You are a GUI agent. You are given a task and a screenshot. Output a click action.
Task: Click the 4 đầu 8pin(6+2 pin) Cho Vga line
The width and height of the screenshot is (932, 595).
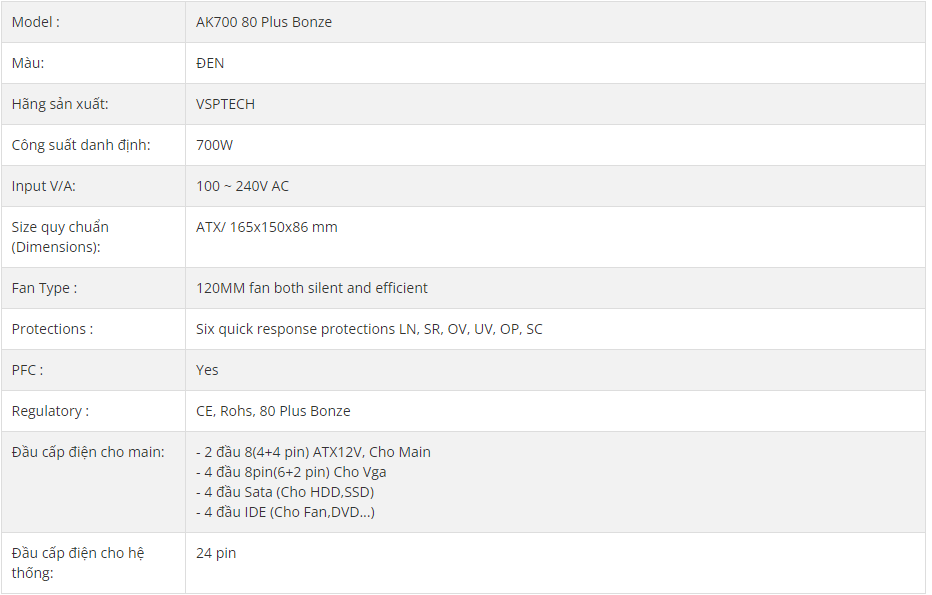291,472
